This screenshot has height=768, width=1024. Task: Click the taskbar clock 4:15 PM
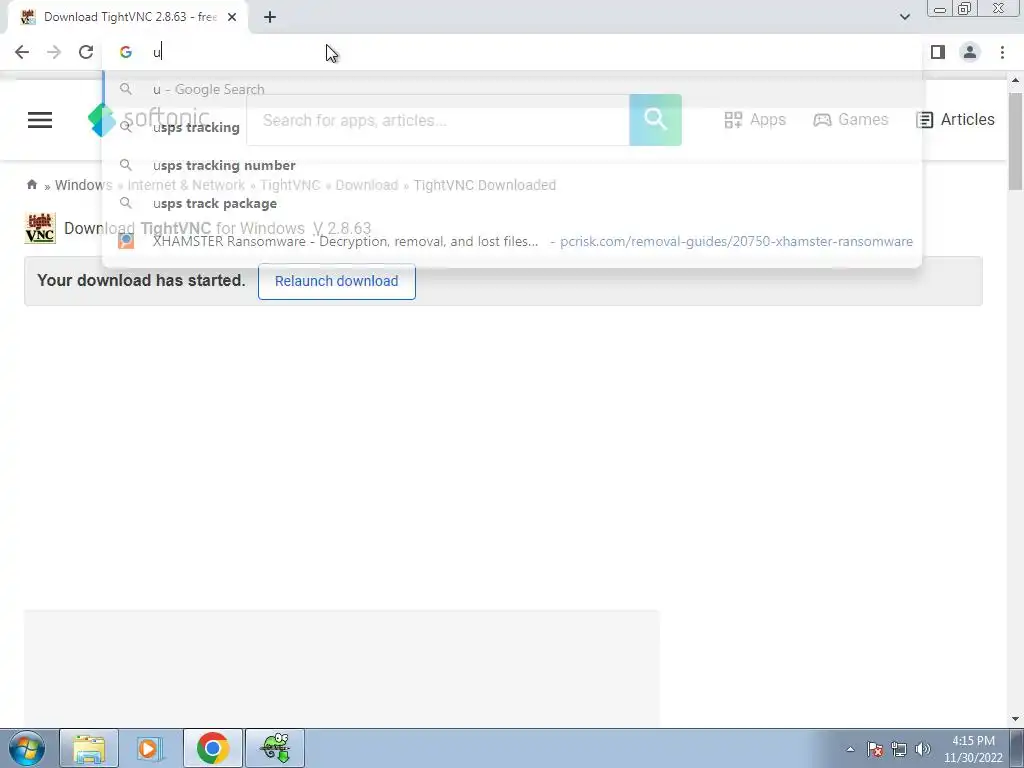coord(973,749)
